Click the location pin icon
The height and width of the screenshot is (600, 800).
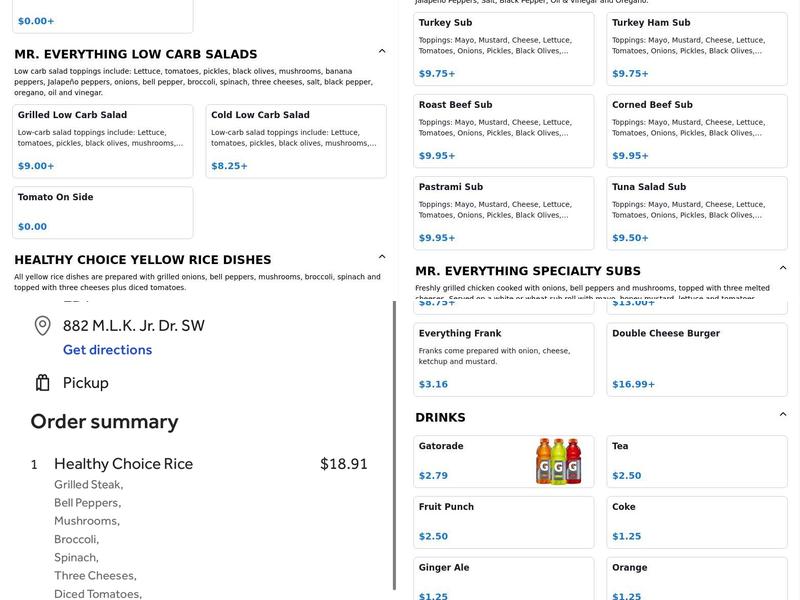[42, 326]
